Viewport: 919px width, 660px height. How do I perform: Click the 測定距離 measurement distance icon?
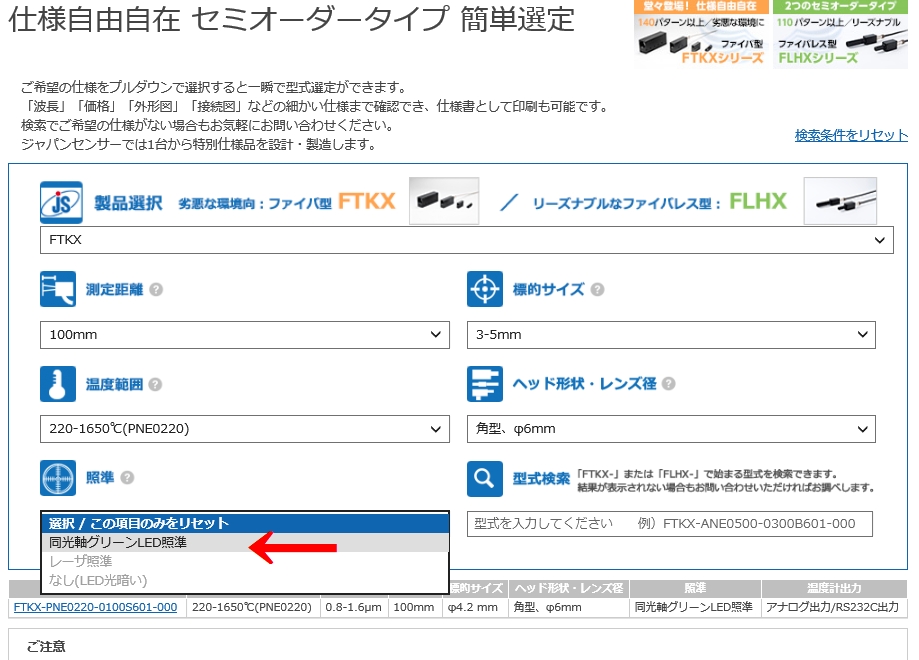point(57,289)
